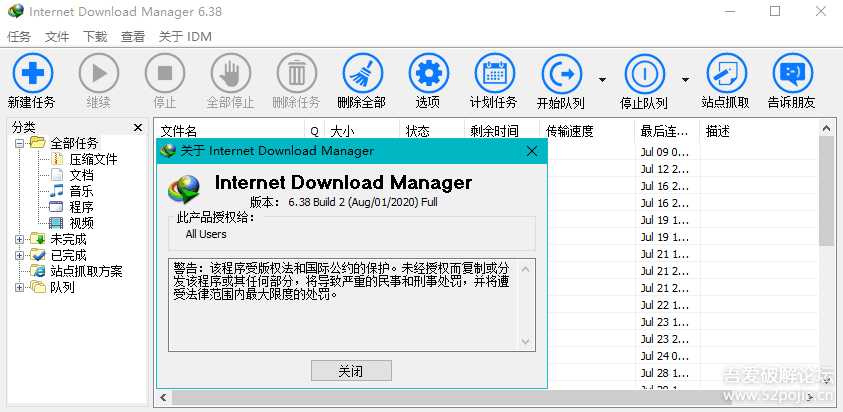
Task: Select 文档 category
Action: (x=81, y=175)
